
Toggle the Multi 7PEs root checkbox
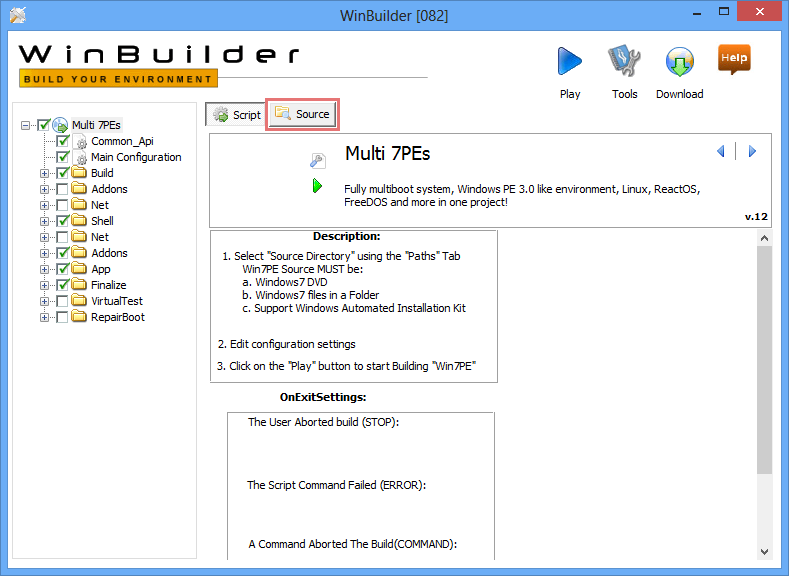coord(43,125)
